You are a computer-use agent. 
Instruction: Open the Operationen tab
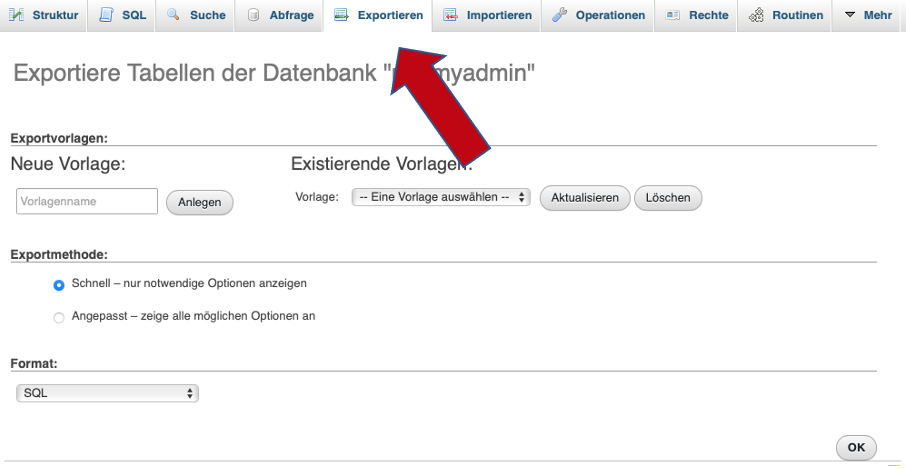point(597,15)
